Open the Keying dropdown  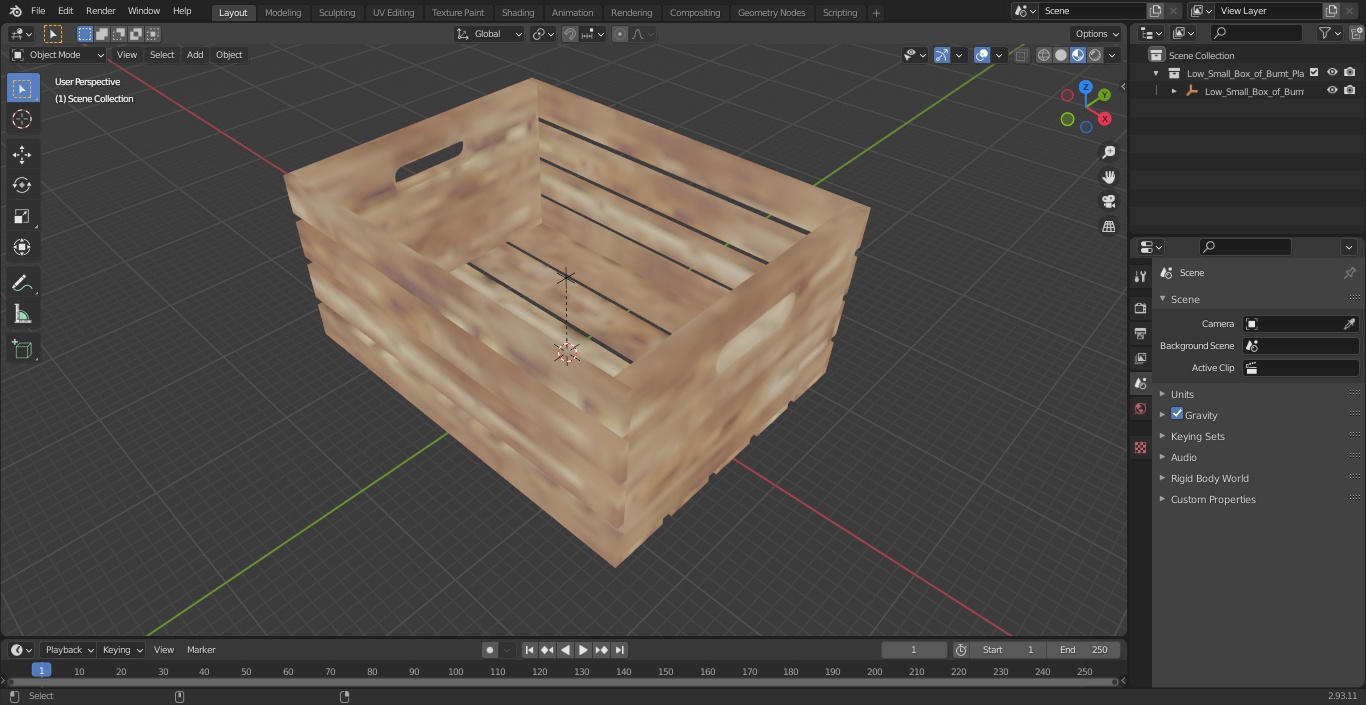[122, 650]
